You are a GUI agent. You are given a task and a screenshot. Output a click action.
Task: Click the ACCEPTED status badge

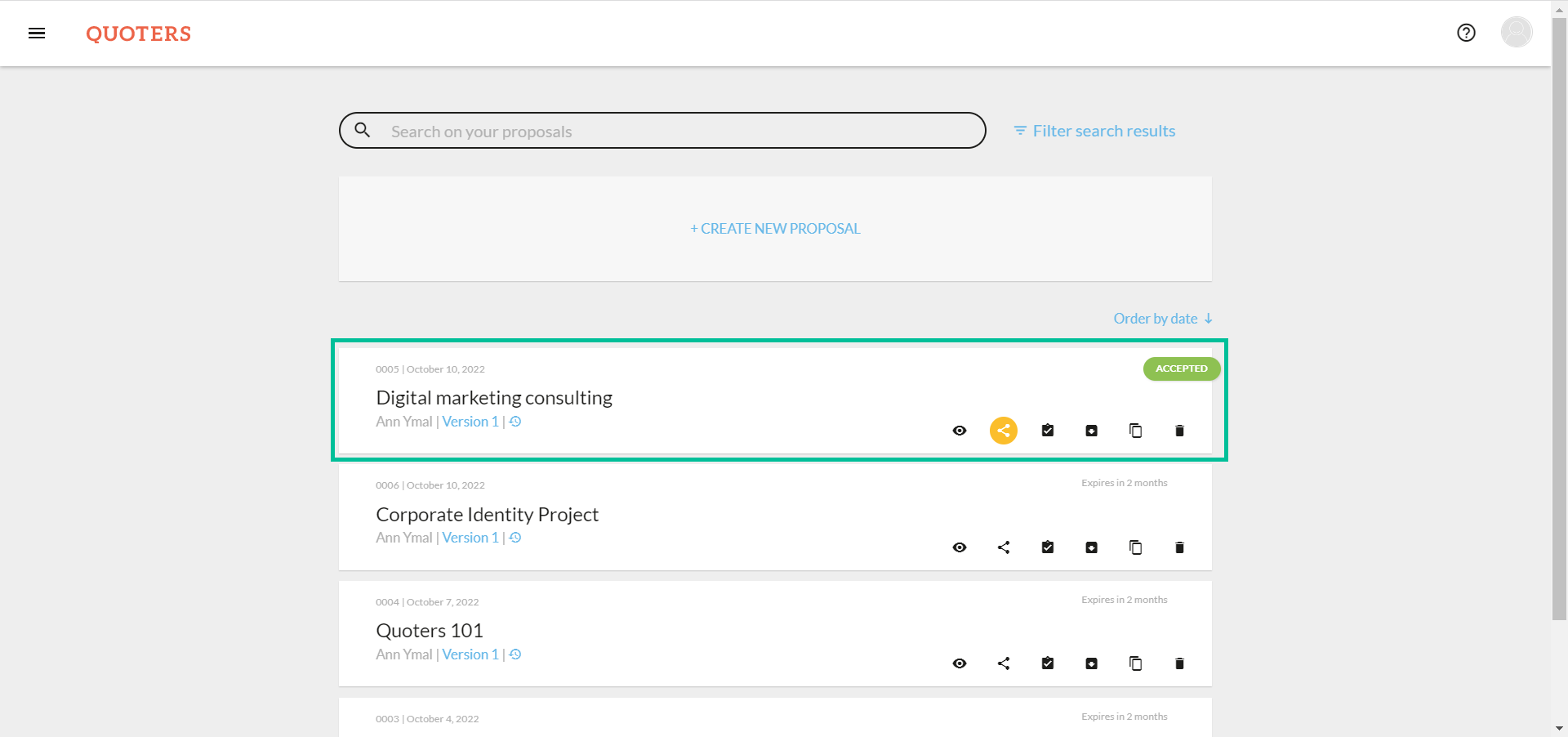(x=1182, y=368)
